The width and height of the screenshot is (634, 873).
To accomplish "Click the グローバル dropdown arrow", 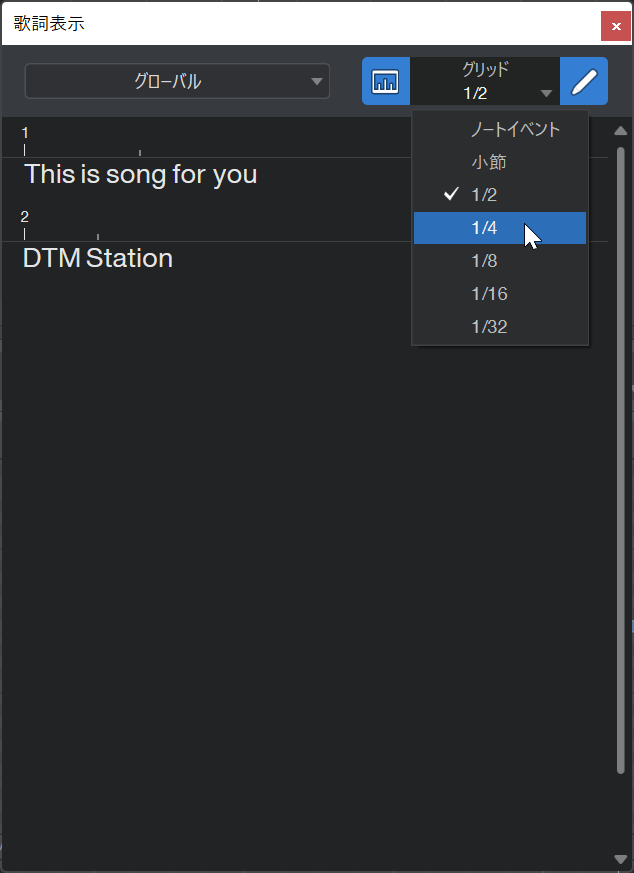I will coord(317,82).
